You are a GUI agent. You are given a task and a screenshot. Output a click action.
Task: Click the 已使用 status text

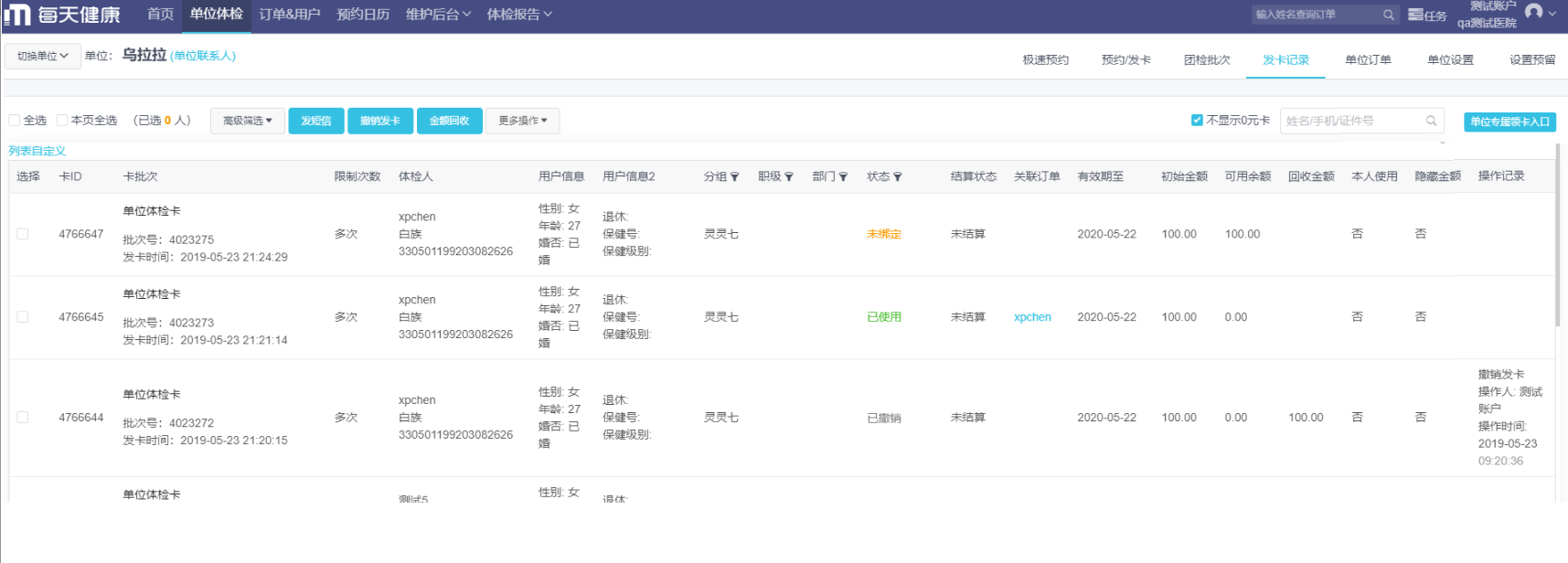click(x=884, y=317)
